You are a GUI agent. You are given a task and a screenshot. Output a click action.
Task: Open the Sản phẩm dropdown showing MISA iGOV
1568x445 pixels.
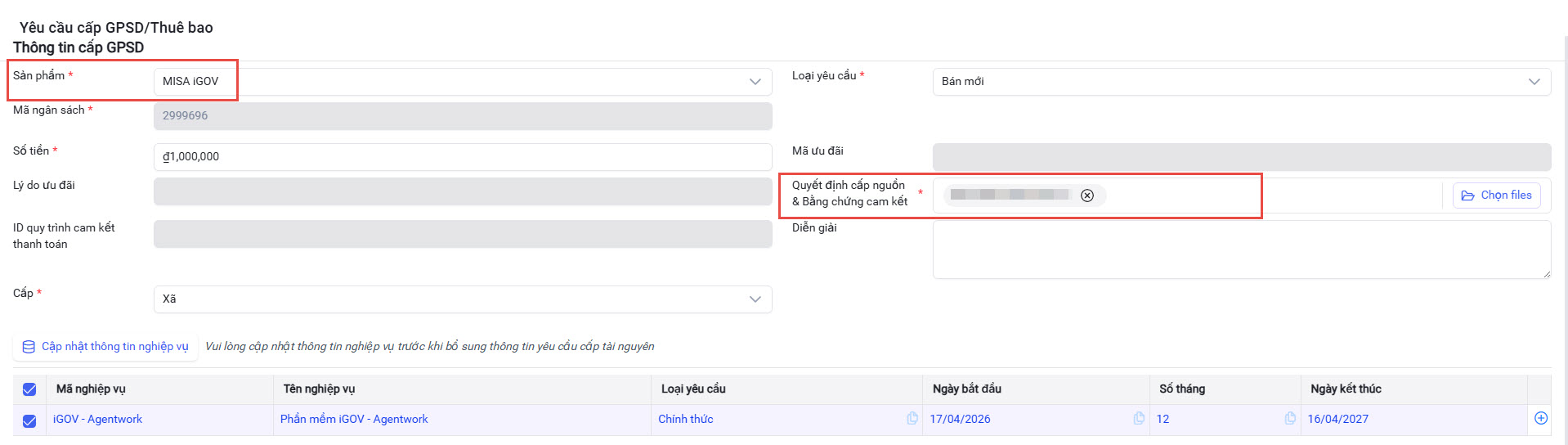point(462,82)
